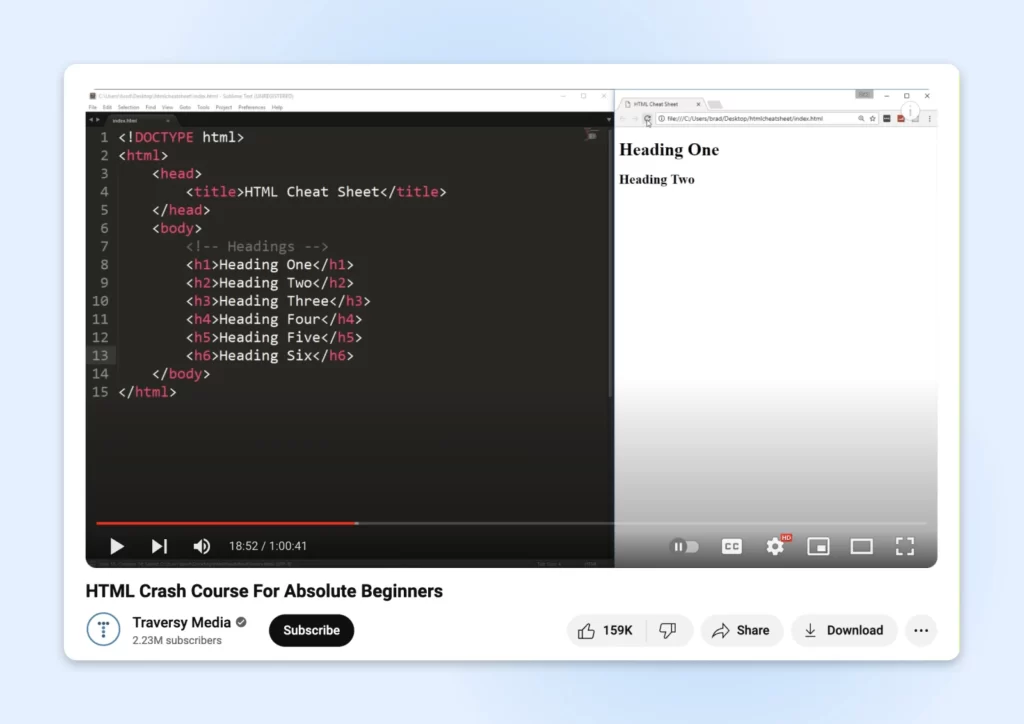This screenshot has height=724, width=1024.
Task: Close the index.html editor tab
Action: pos(168,120)
